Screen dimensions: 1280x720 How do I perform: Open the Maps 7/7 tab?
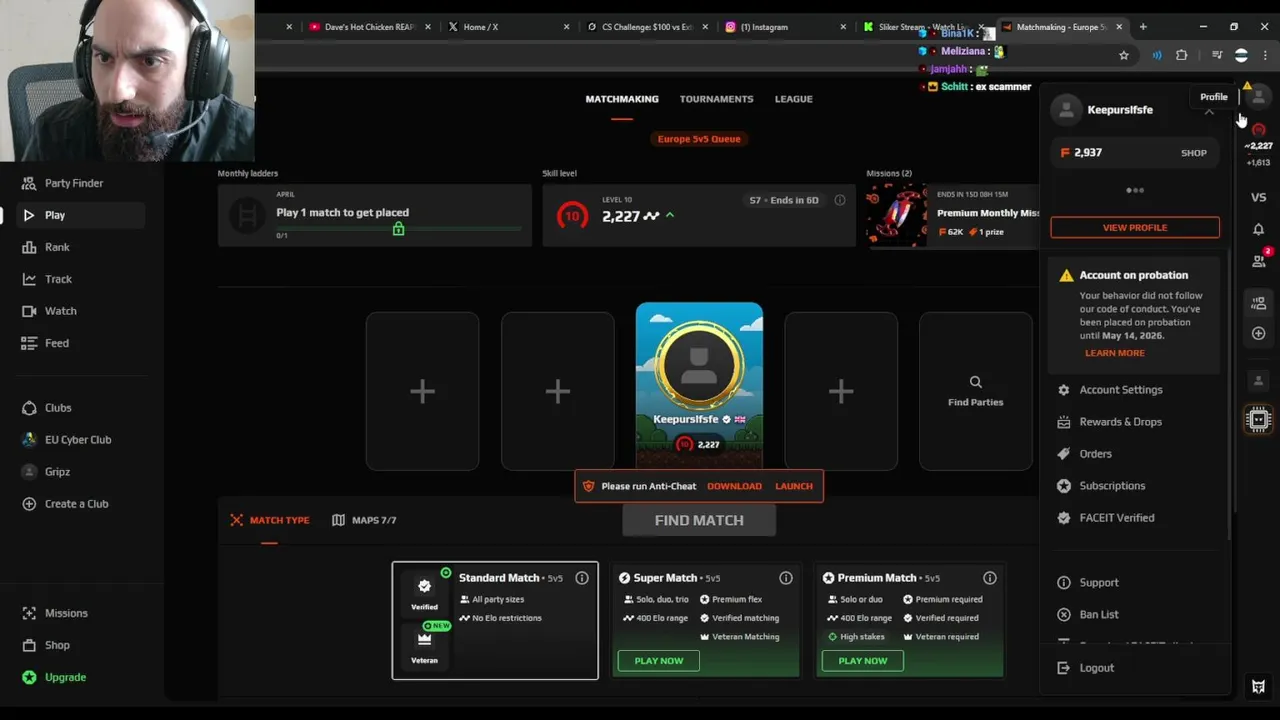click(364, 520)
